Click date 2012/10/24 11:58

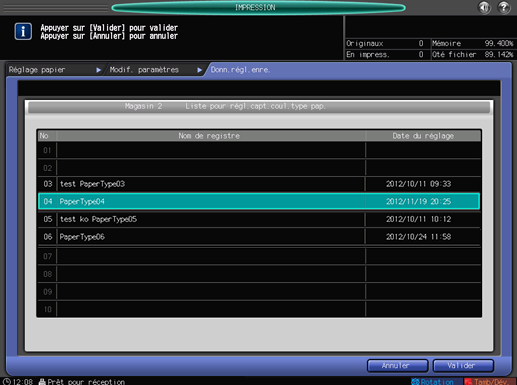click(418, 237)
